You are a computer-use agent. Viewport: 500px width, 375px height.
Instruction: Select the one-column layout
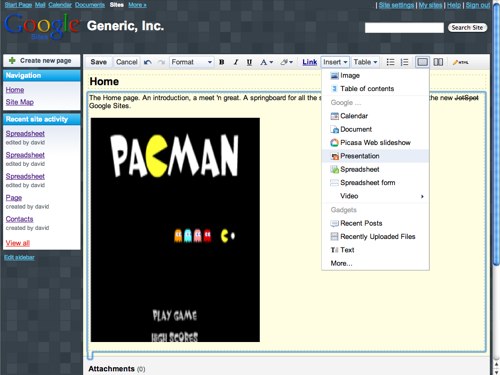(422, 62)
